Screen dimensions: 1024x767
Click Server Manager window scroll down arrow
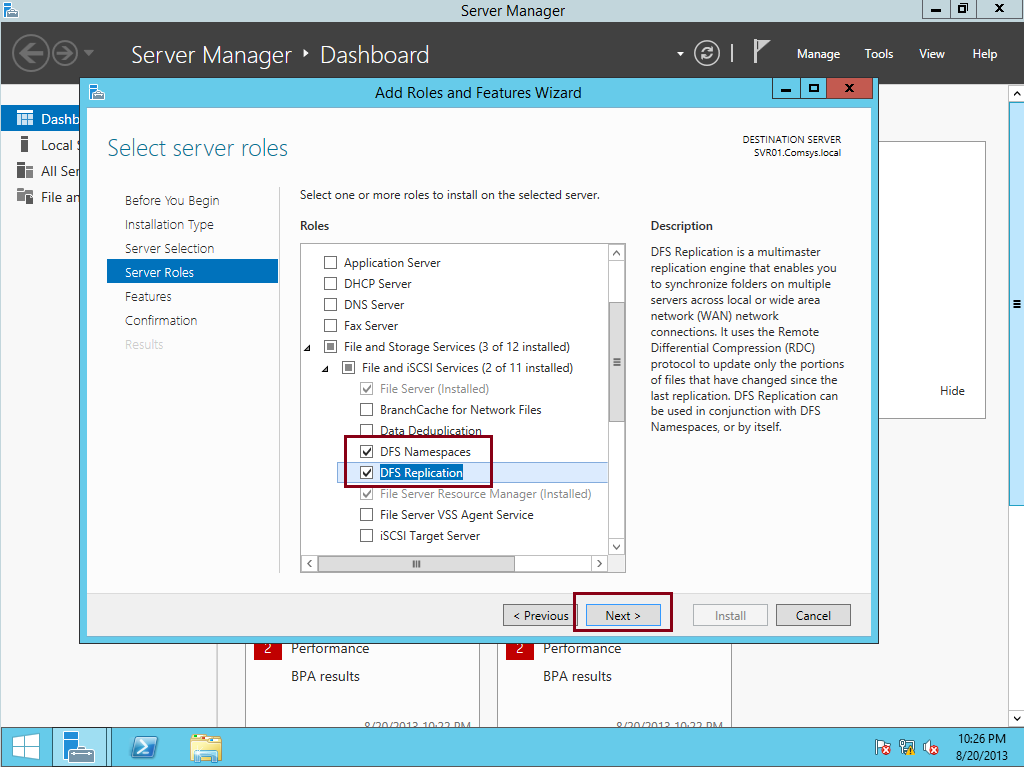(1016, 719)
